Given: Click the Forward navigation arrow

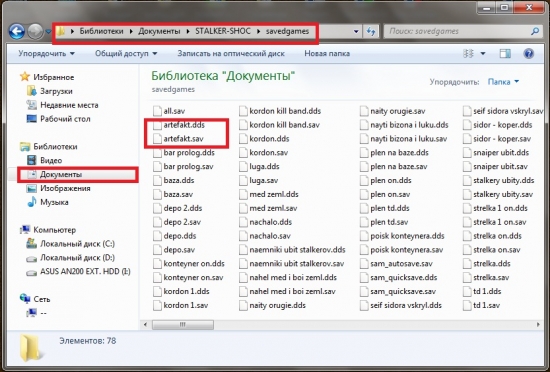Looking at the screenshot, I should point(35,32).
